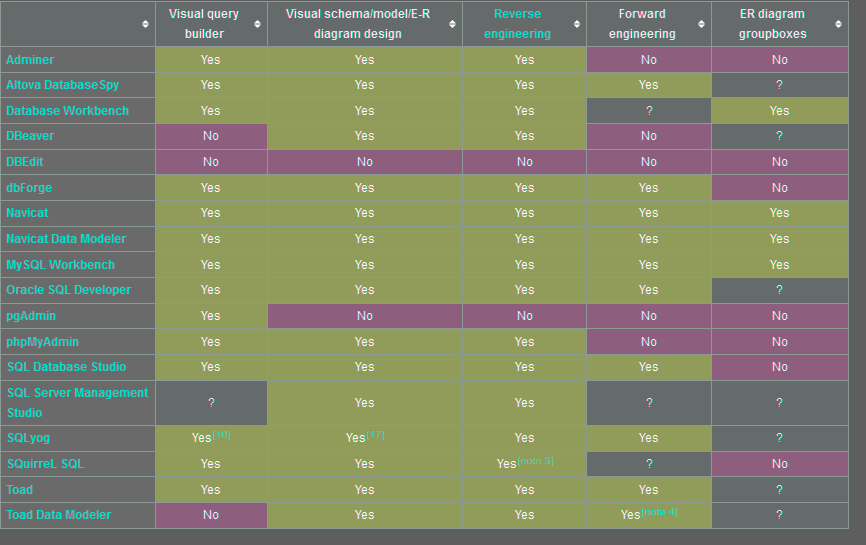Click the Forward engineering header text
866x545 pixels.
click(642, 24)
